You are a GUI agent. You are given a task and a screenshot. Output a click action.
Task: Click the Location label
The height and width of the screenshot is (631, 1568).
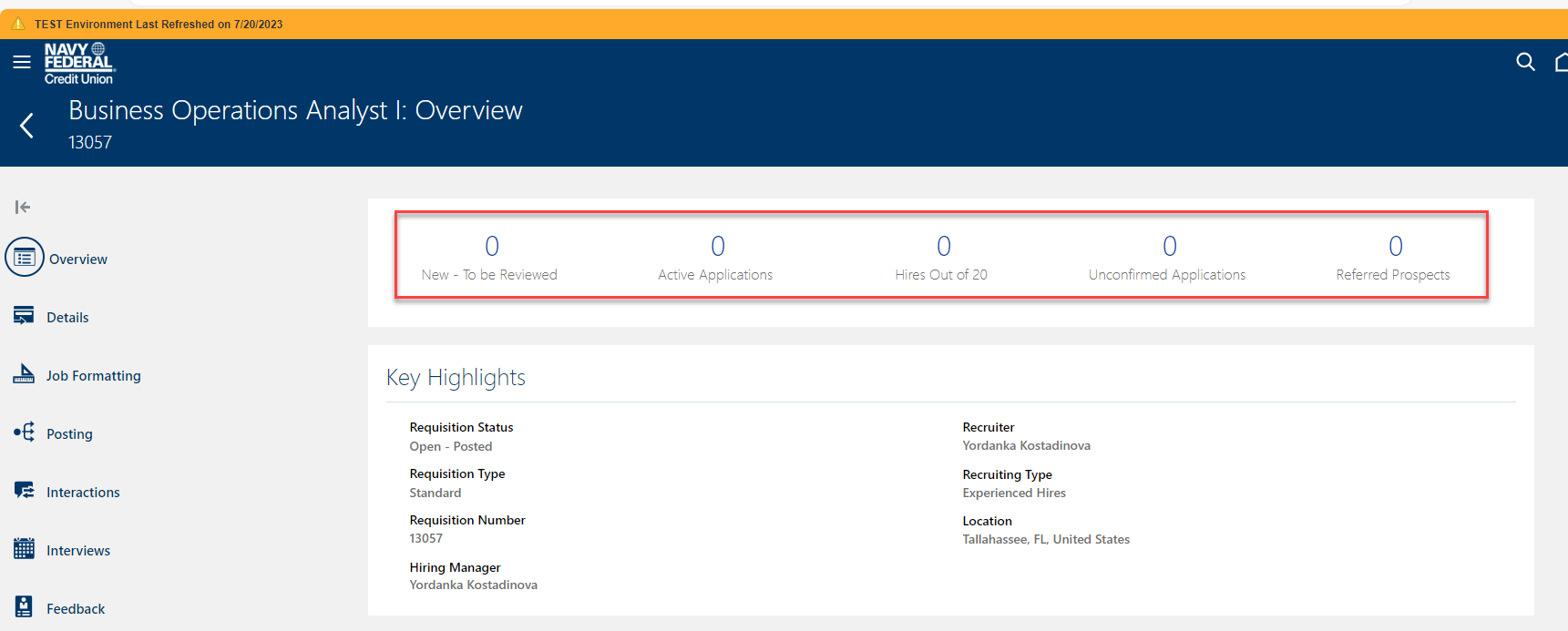click(x=987, y=521)
